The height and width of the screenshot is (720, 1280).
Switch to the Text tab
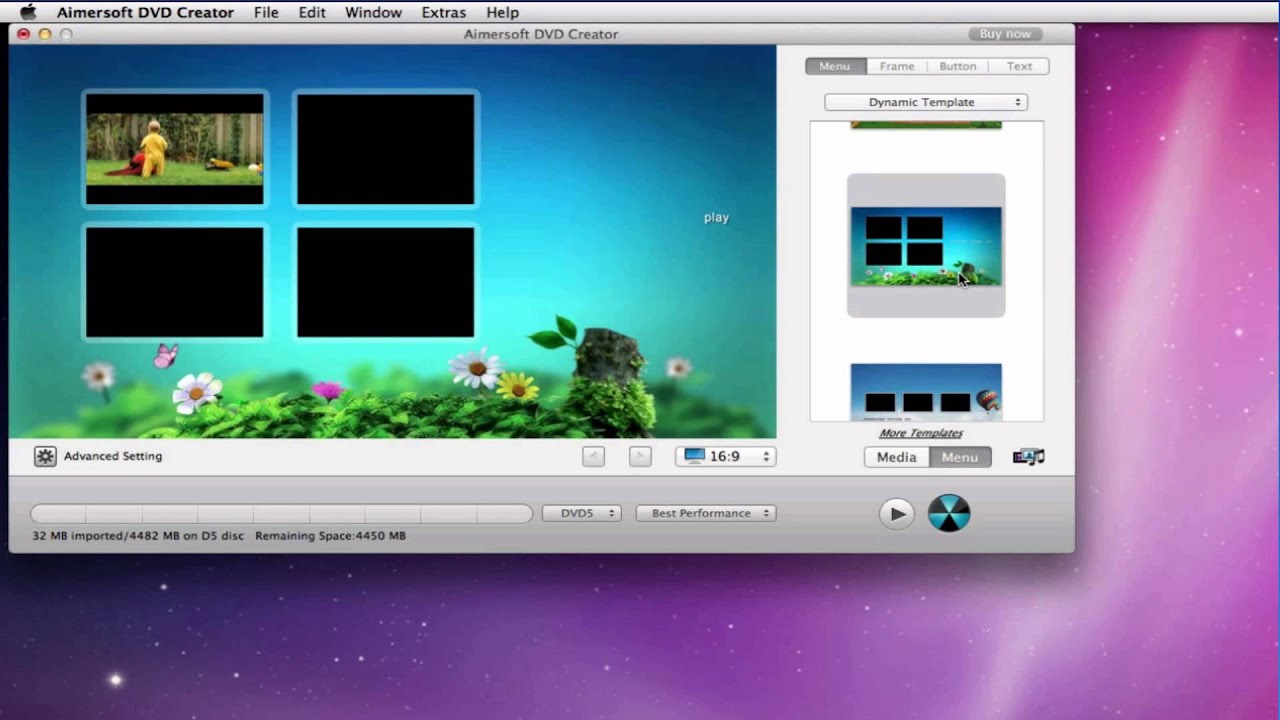pyautogui.click(x=1019, y=66)
